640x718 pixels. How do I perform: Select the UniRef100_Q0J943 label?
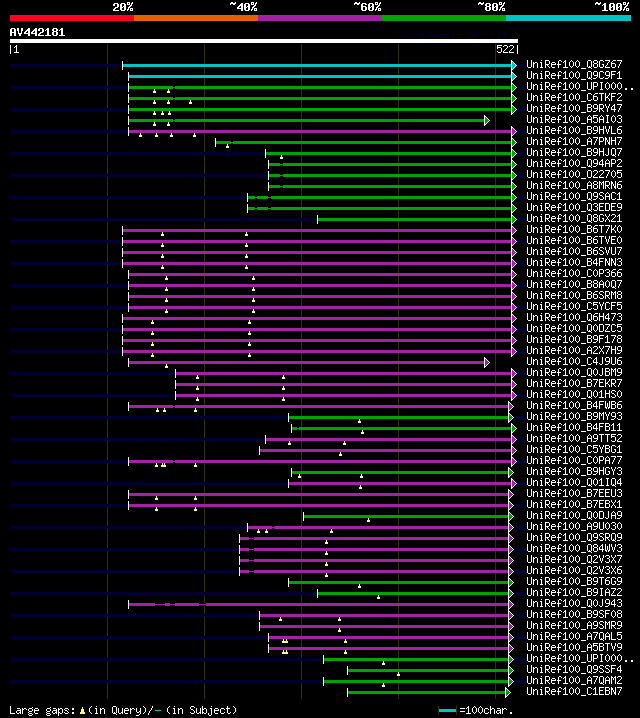pyautogui.click(x=574, y=603)
